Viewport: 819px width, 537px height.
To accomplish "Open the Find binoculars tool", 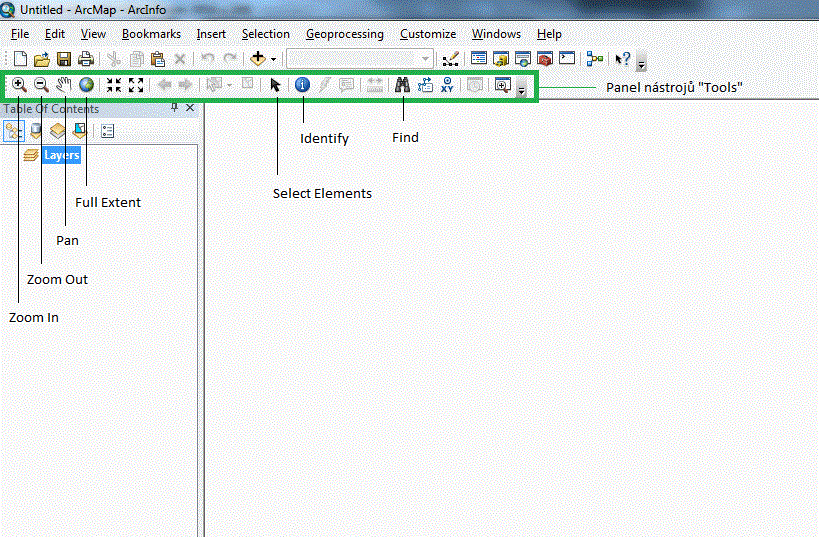I will (x=402, y=85).
